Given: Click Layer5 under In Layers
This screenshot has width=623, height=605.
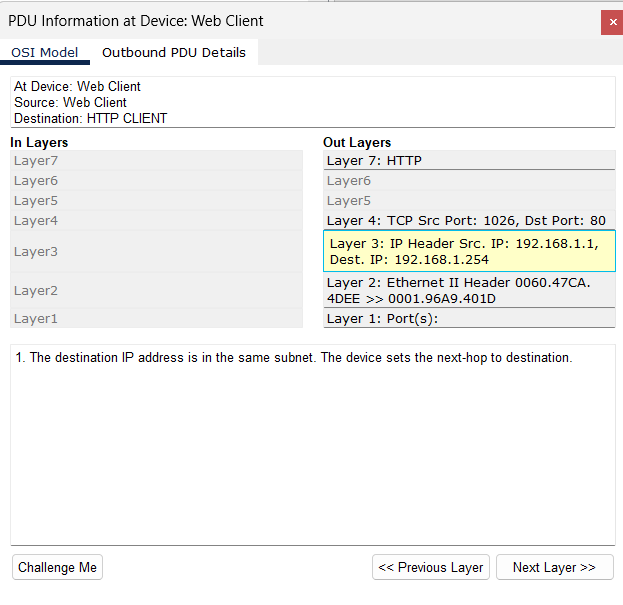Looking at the screenshot, I should [157, 201].
